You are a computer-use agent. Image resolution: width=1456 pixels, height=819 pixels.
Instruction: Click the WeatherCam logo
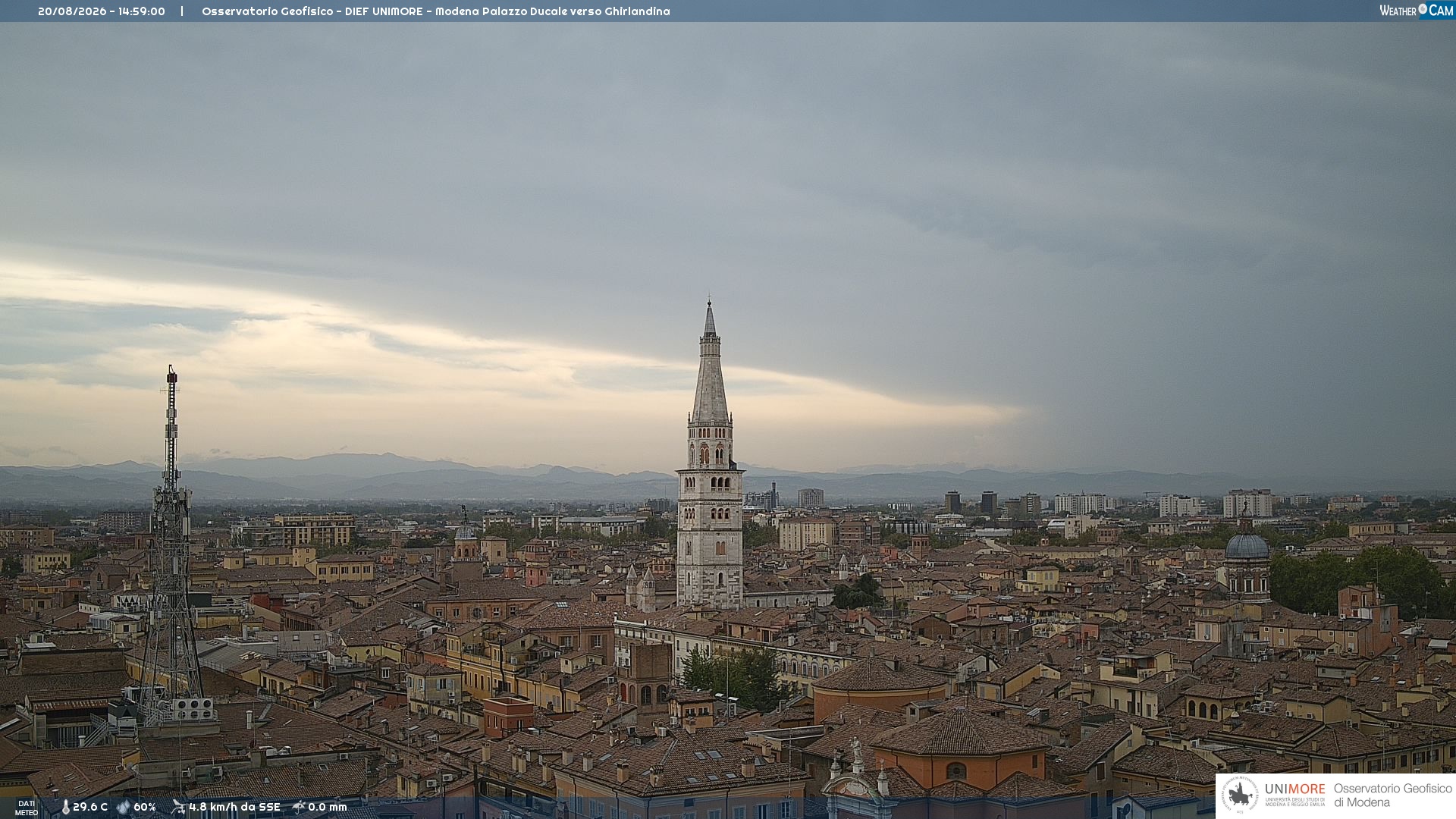click(x=1417, y=11)
